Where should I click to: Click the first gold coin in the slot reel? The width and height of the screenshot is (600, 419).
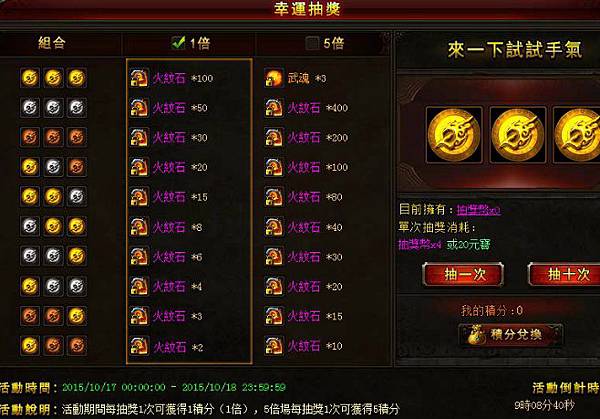[454, 135]
